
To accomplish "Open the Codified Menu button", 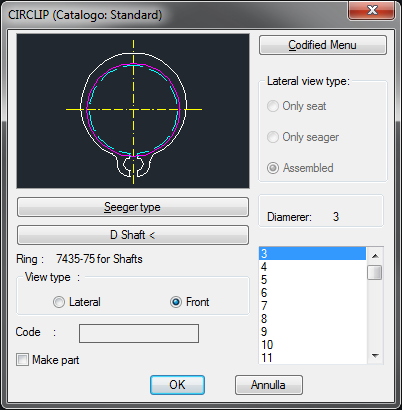I will point(323,45).
